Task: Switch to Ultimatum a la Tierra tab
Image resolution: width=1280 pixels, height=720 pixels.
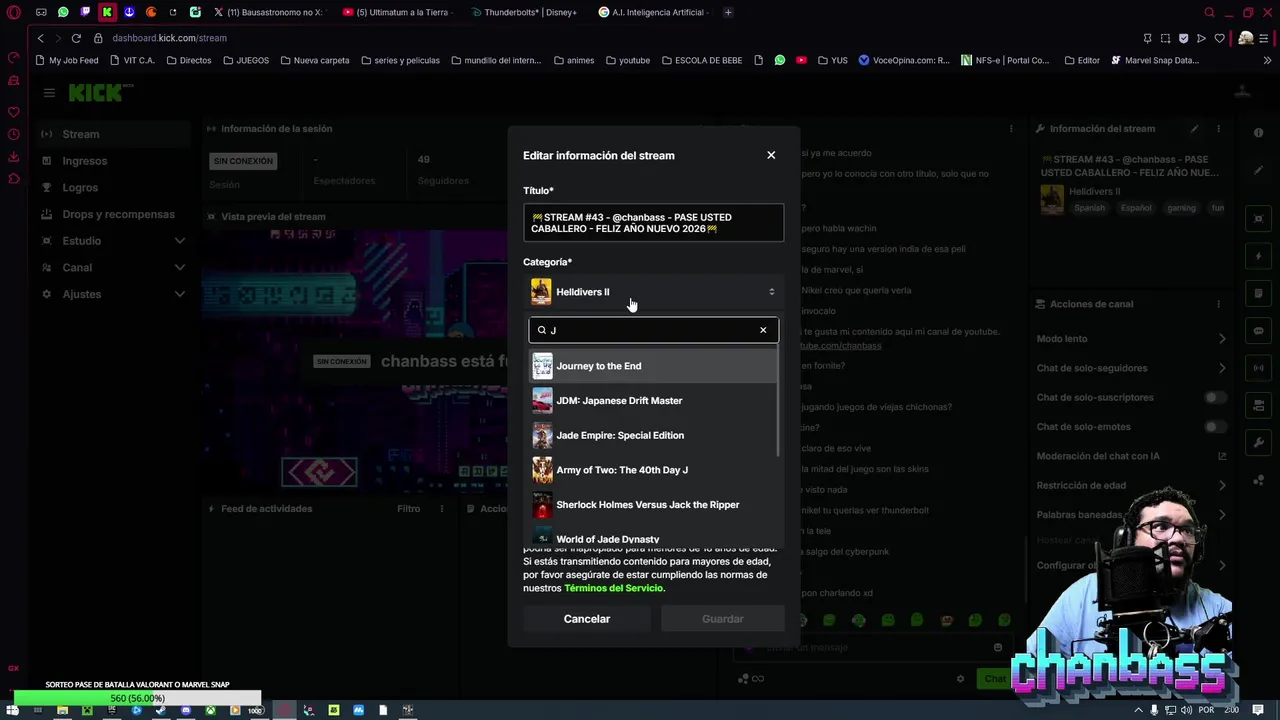Action: pyautogui.click(x=396, y=12)
